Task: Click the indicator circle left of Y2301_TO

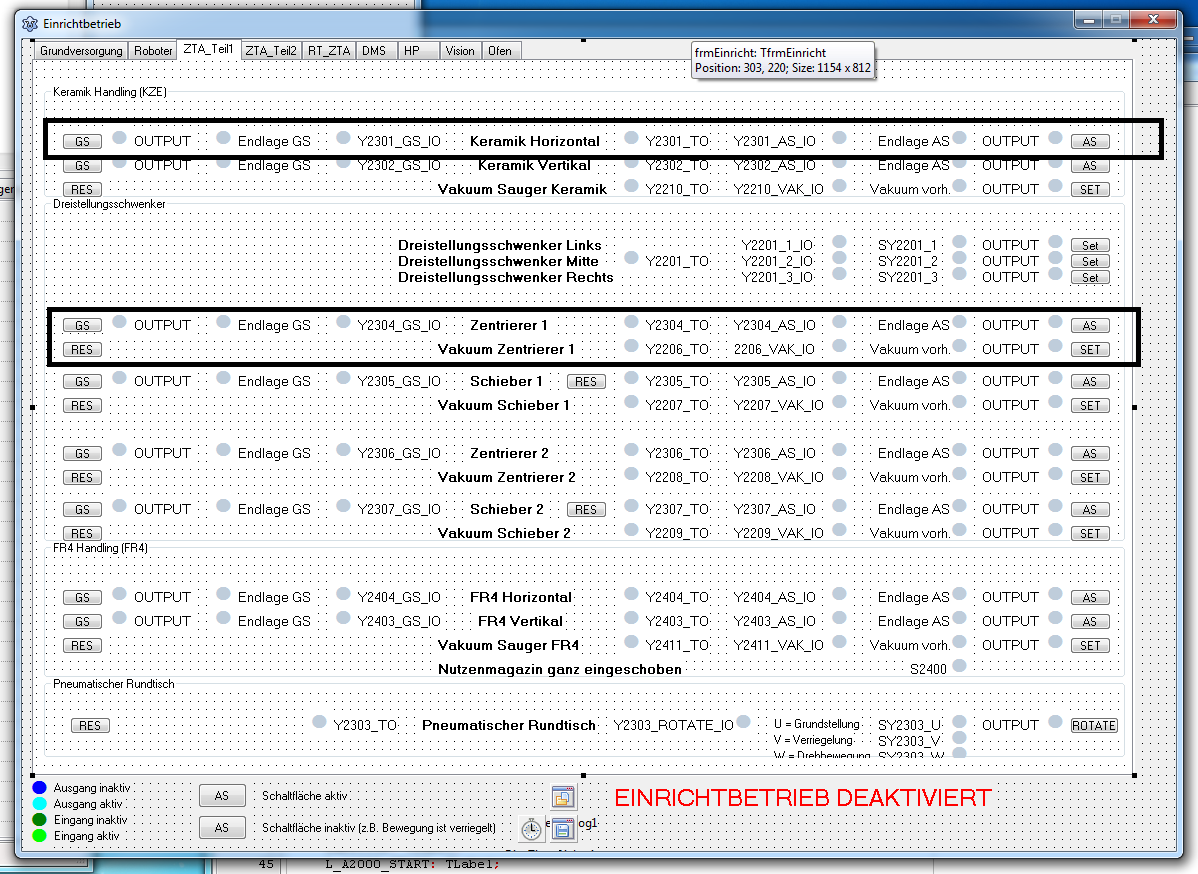Action: (x=630, y=138)
